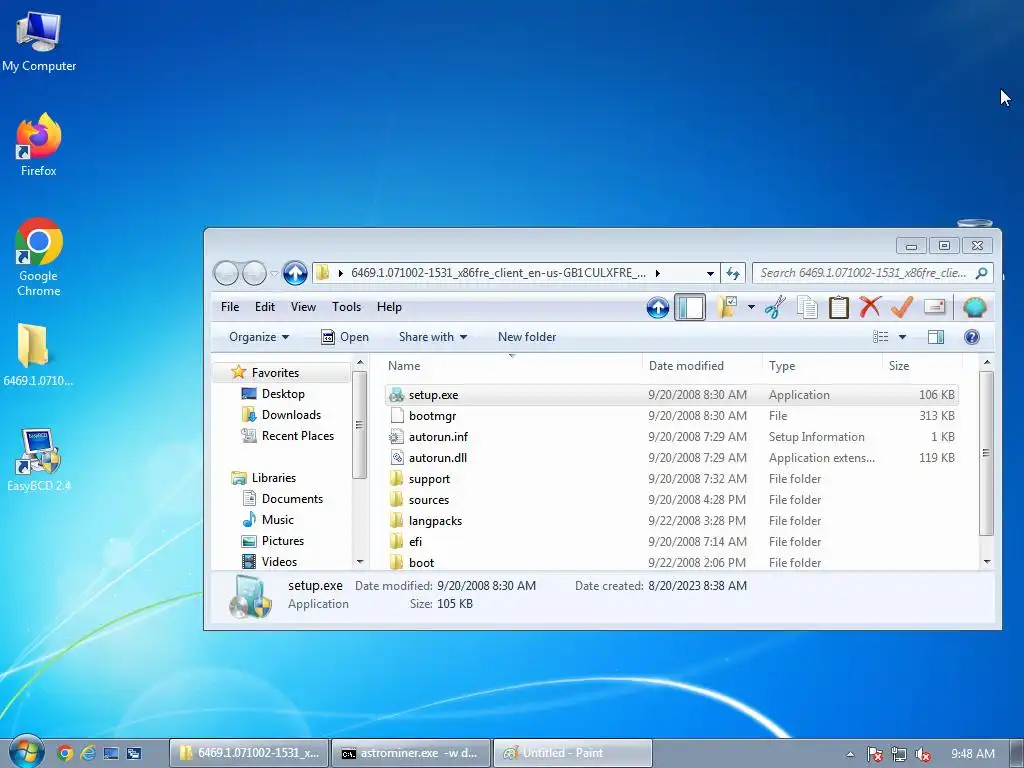The height and width of the screenshot is (768, 1024).
Task: Select the sources folder
Action: [428, 500]
